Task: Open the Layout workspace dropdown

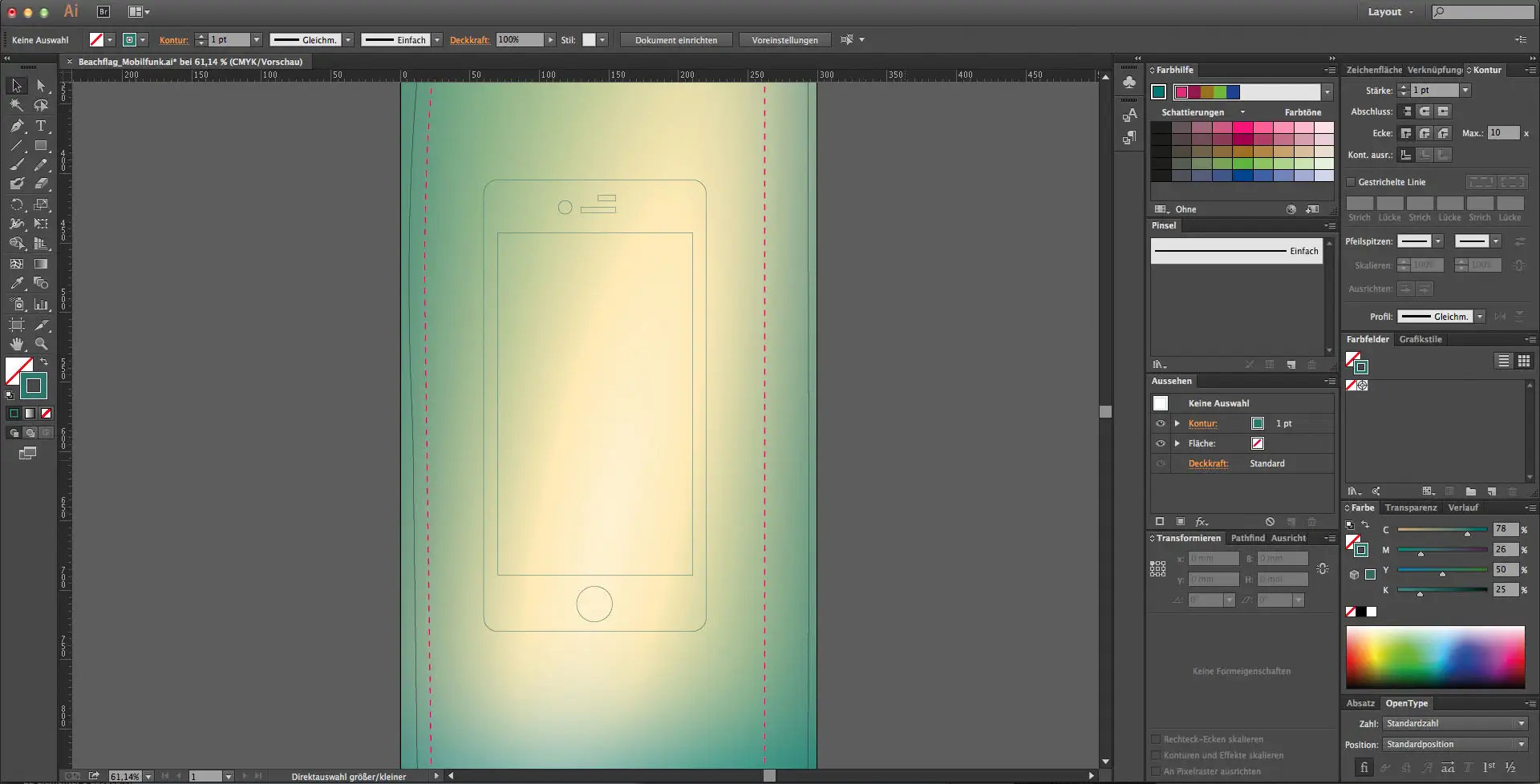Action: click(1390, 12)
